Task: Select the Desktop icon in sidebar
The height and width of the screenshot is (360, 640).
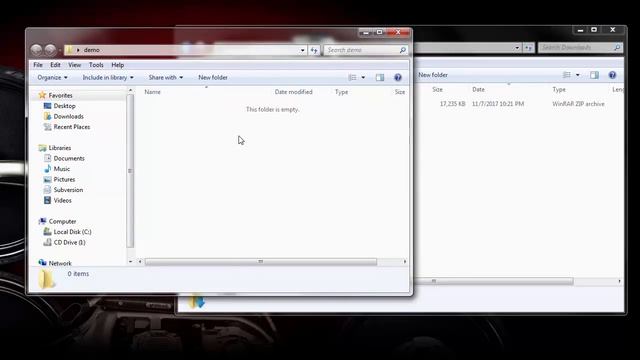Action: coord(47,106)
